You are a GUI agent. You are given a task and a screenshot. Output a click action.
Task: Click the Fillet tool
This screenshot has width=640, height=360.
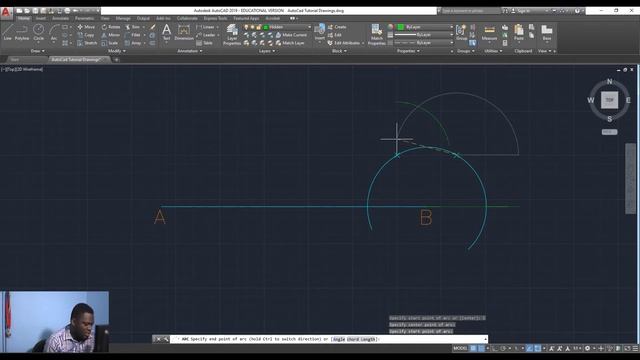coord(133,35)
